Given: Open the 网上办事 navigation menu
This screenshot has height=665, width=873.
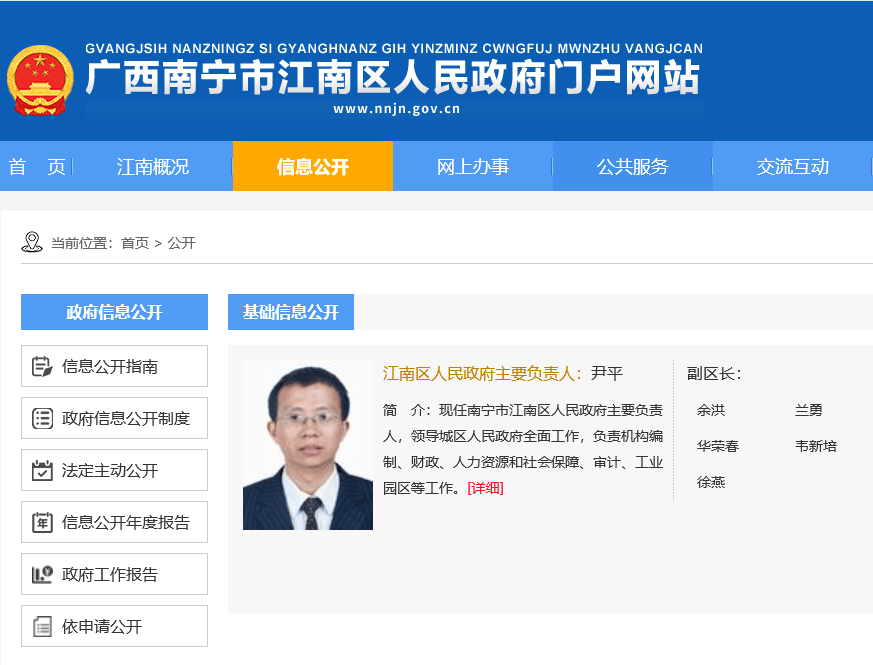Looking at the screenshot, I should tap(471, 167).
